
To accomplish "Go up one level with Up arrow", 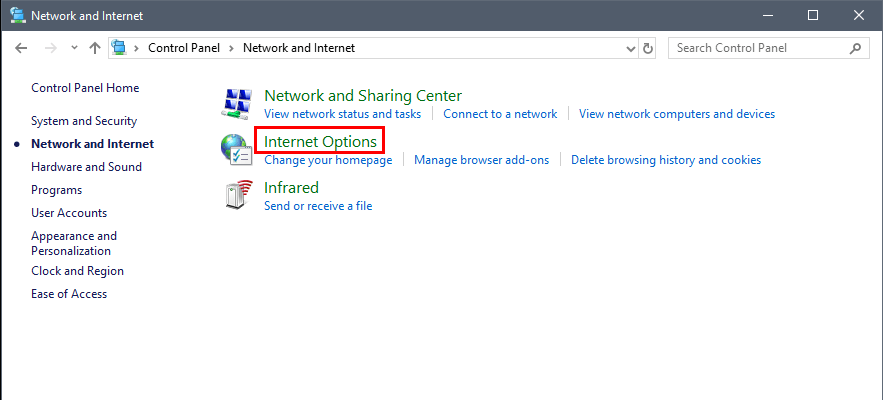I will [x=95, y=48].
